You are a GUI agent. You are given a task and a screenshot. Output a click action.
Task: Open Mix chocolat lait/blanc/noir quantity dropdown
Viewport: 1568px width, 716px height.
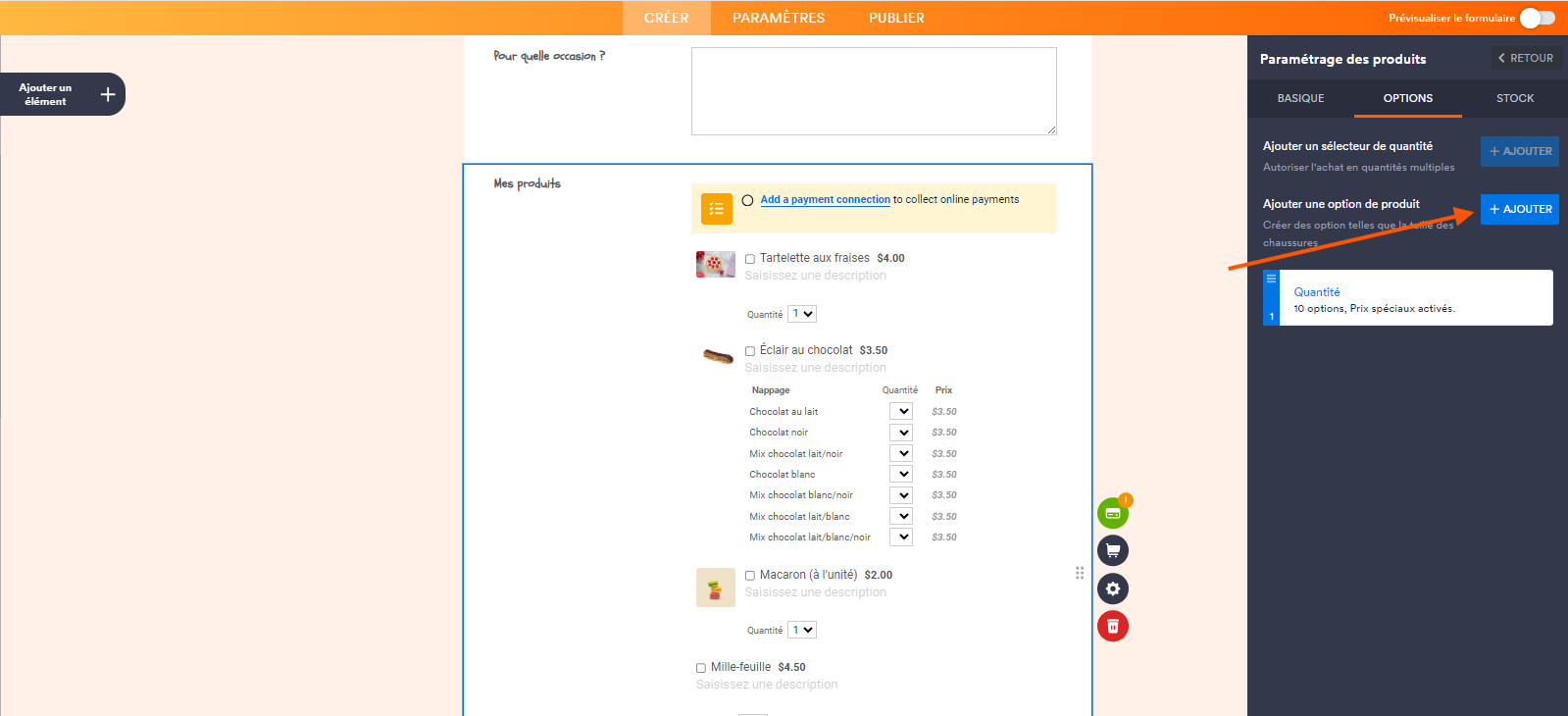point(901,537)
